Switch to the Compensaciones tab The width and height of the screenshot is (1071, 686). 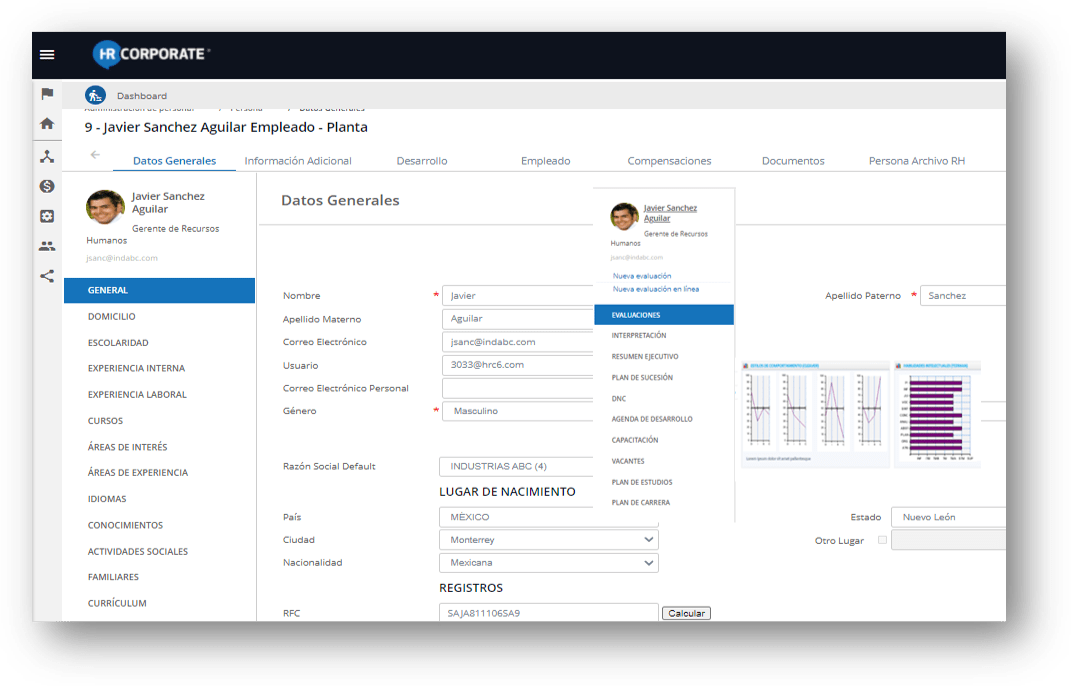(669, 161)
